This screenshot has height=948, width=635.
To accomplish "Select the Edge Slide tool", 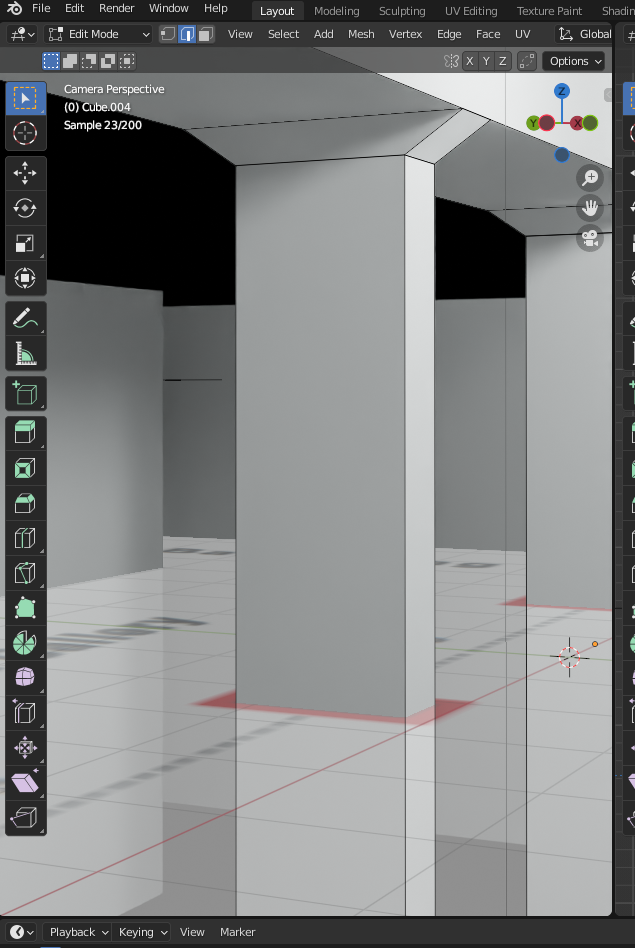I will pos(25,712).
